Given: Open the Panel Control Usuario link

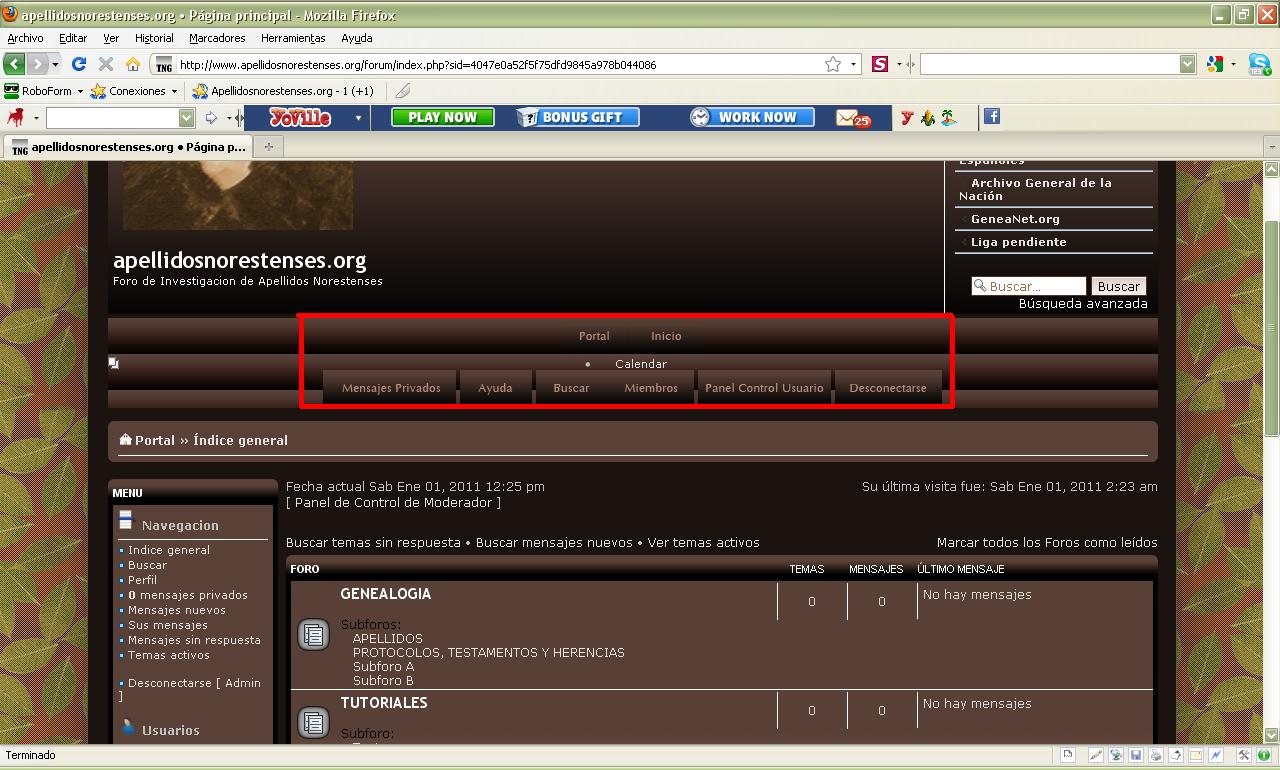Looking at the screenshot, I should [x=764, y=388].
